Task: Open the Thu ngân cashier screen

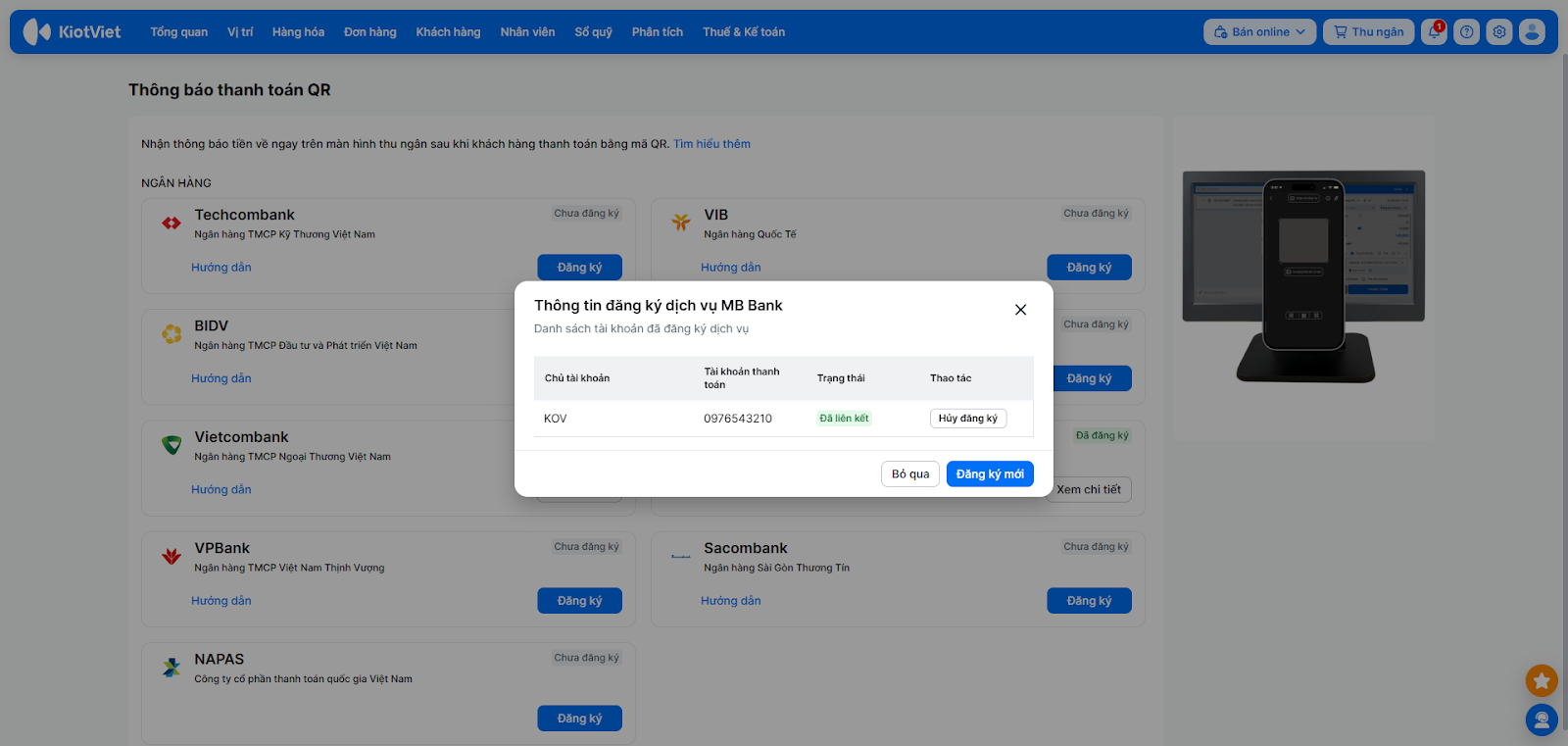Action: 1368,32
